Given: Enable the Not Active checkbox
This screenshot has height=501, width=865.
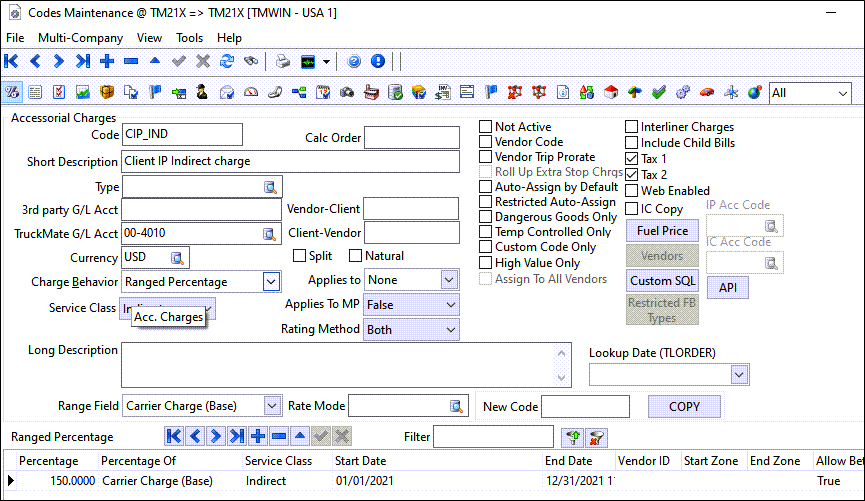Looking at the screenshot, I should click(x=486, y=127).
